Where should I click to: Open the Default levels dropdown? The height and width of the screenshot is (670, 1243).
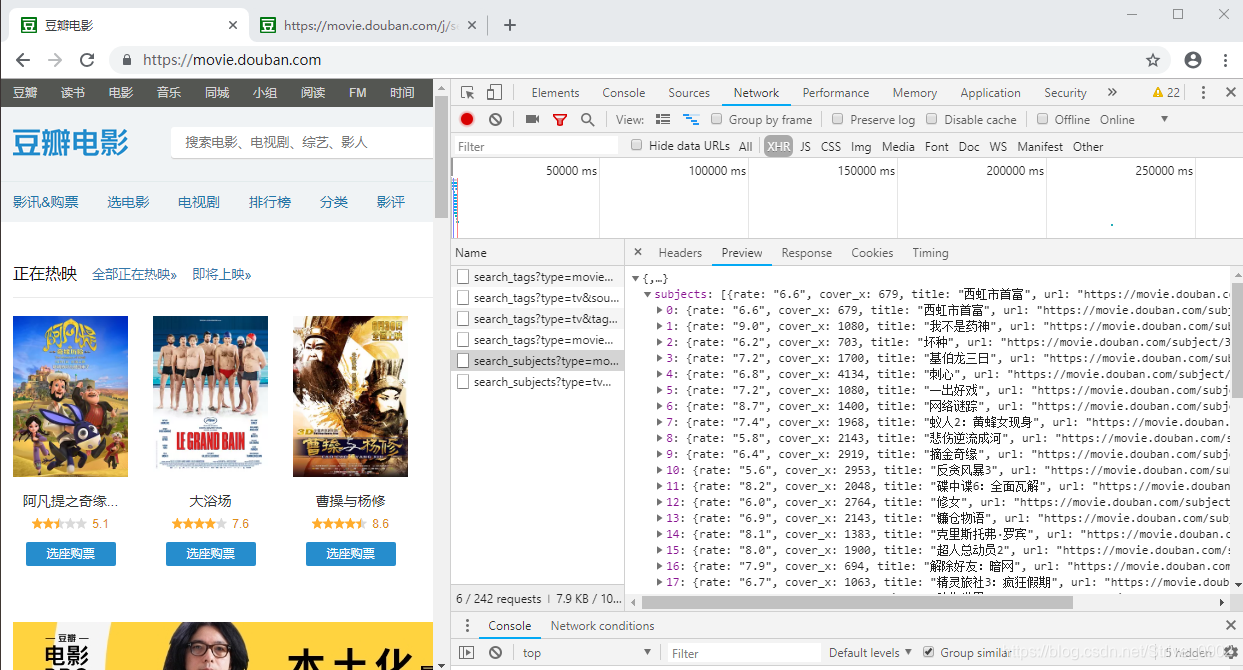[870, 653]
